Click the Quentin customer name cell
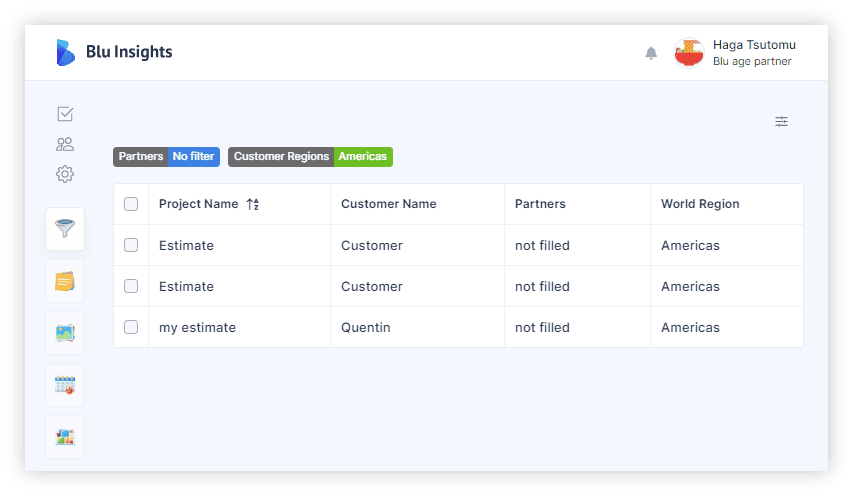 (x=366, y=327)
